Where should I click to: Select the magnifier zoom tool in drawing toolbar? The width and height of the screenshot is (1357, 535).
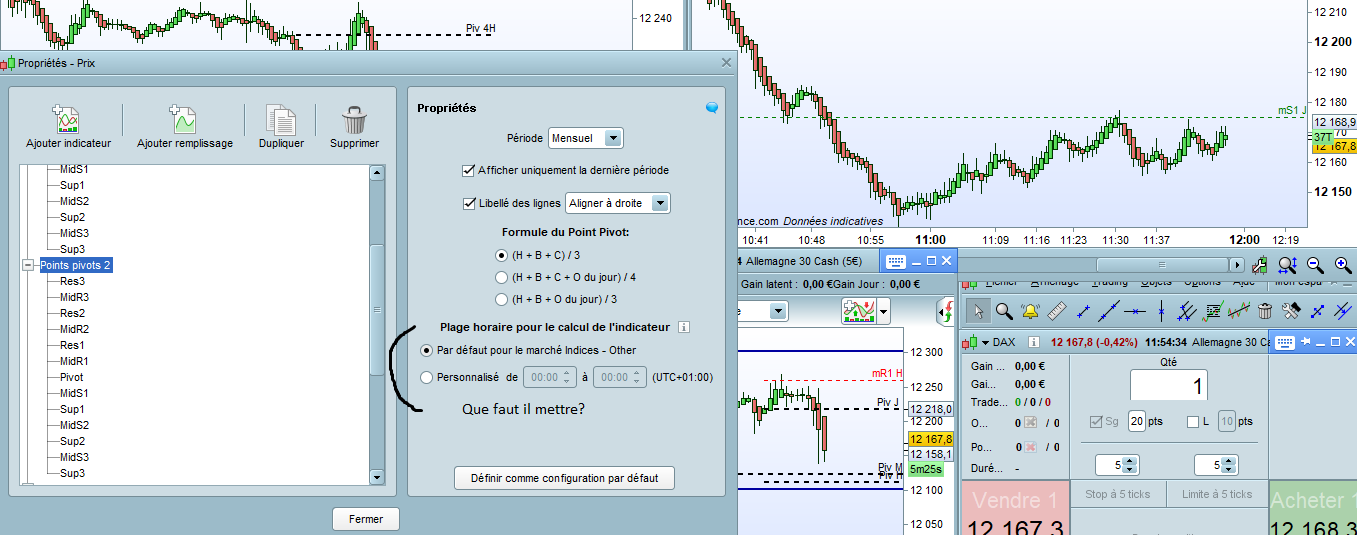pyautogui.click(x=1003, y=311)
